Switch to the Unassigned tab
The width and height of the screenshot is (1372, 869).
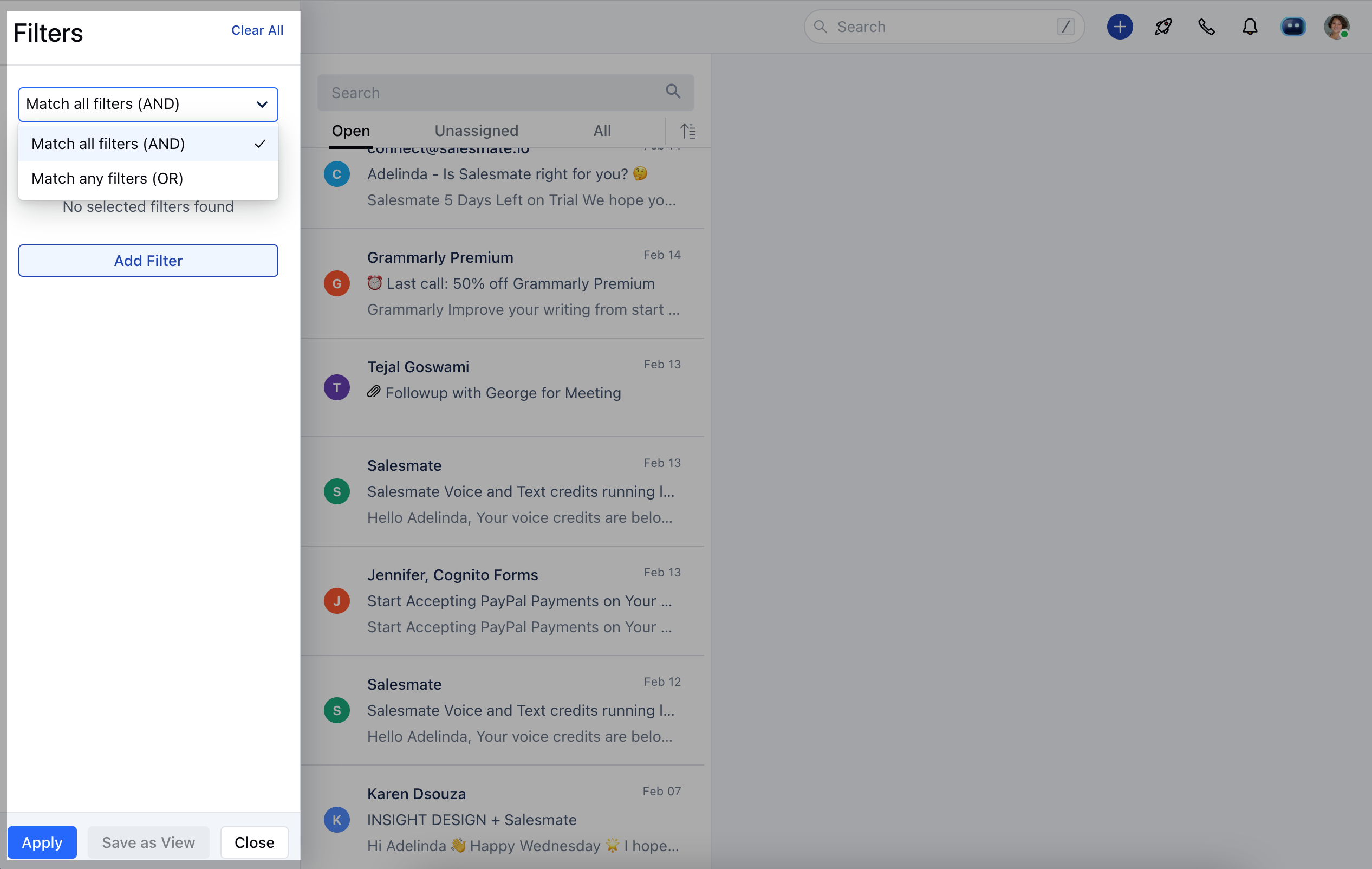coord(476,131)
